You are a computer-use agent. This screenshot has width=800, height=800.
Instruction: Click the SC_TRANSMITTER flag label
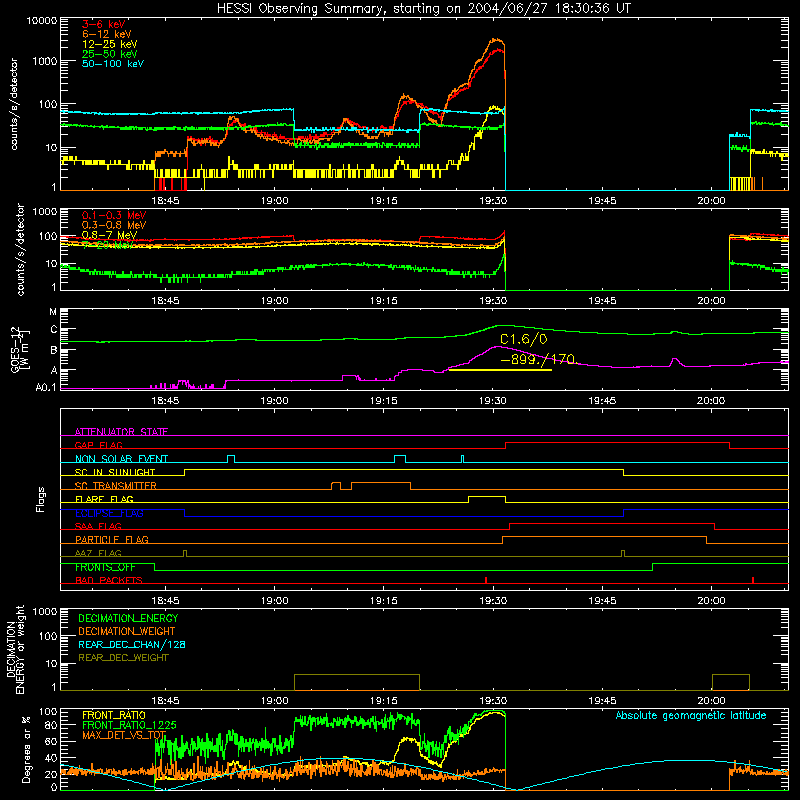pos(116,486)
